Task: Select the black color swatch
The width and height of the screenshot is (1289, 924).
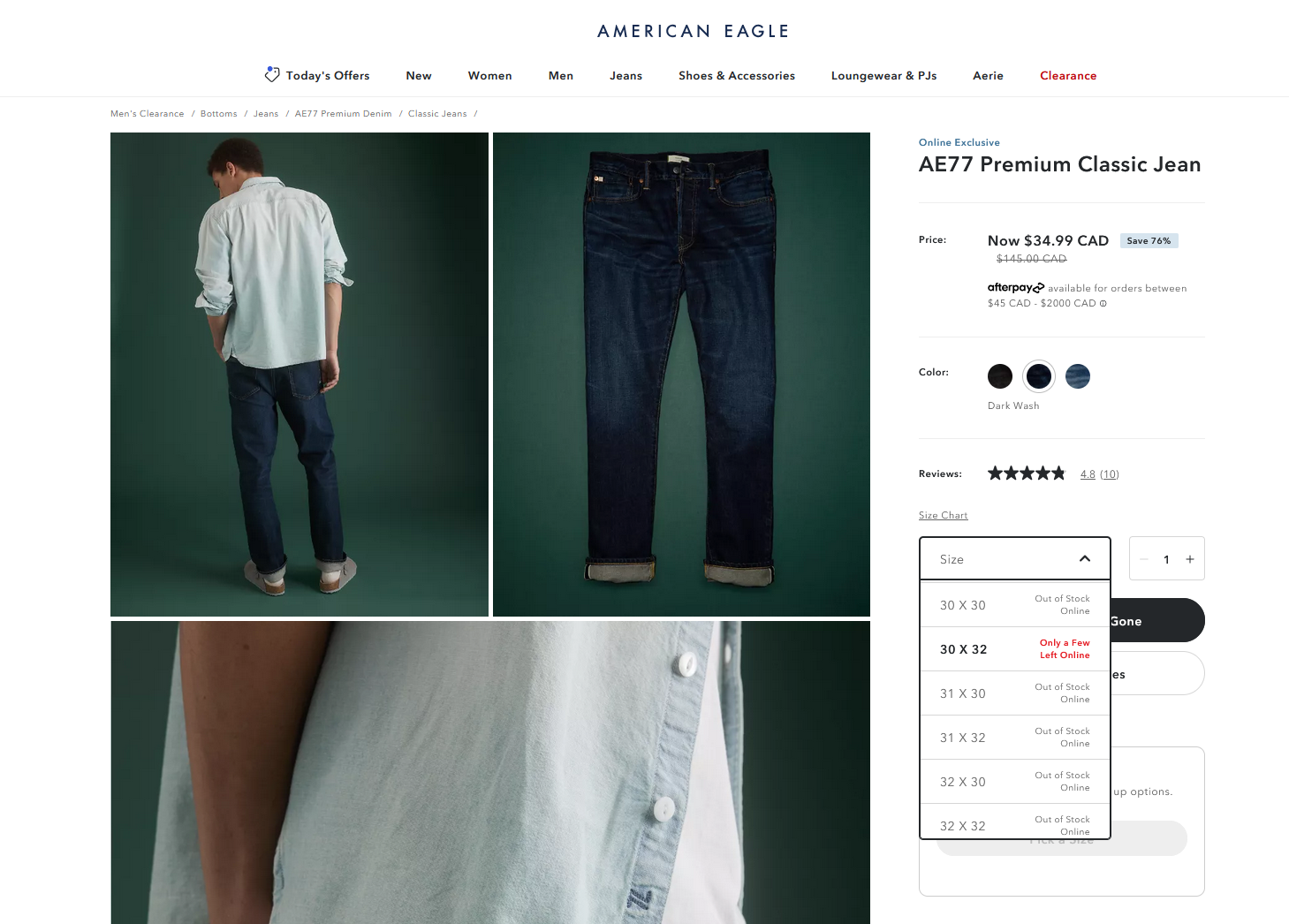Action: point(1000,376)
